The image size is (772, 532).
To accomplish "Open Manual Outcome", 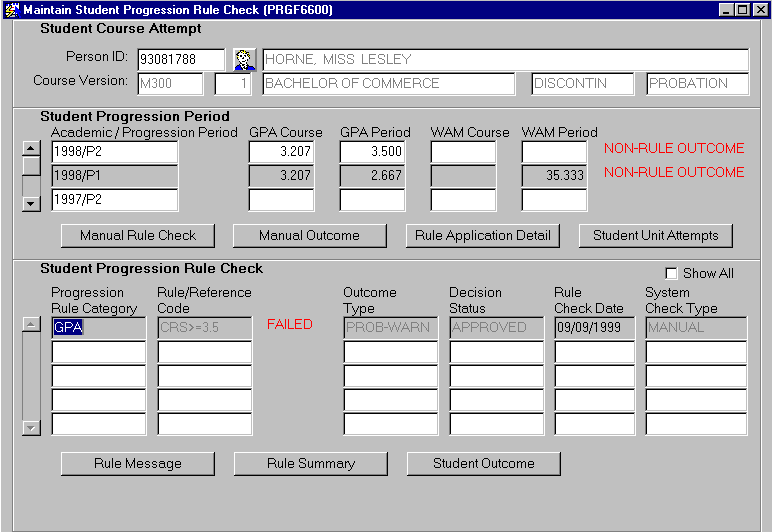I will click(x=309, y=236).
